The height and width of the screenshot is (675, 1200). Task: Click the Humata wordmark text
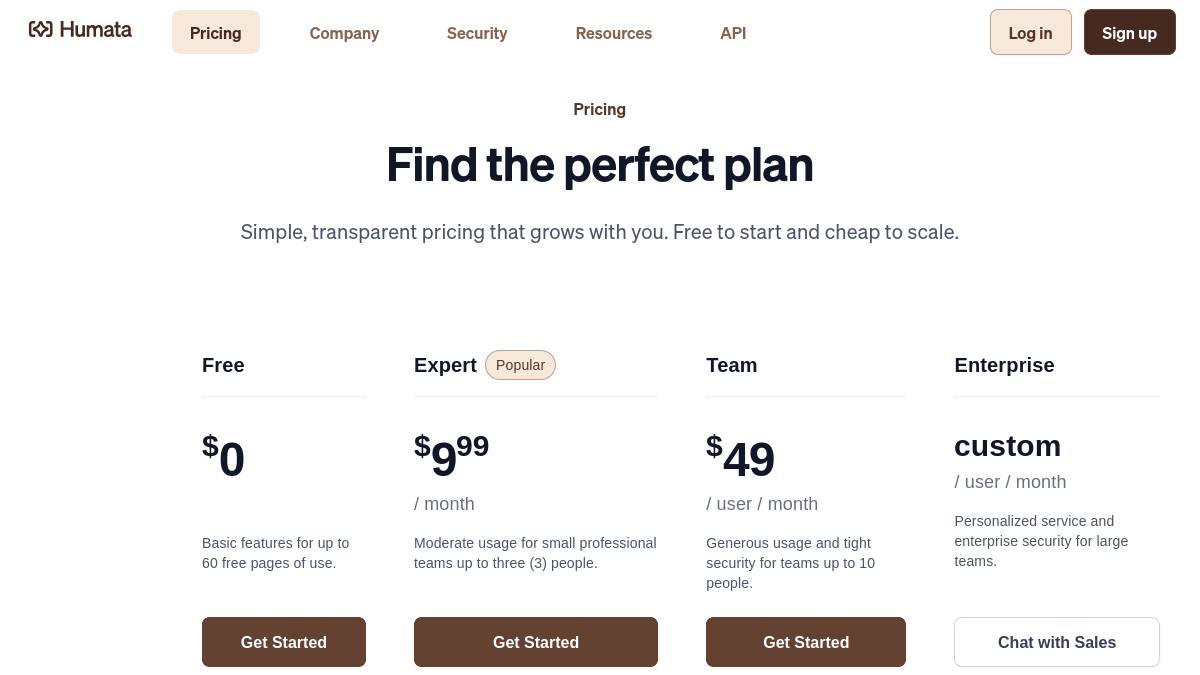96,29
